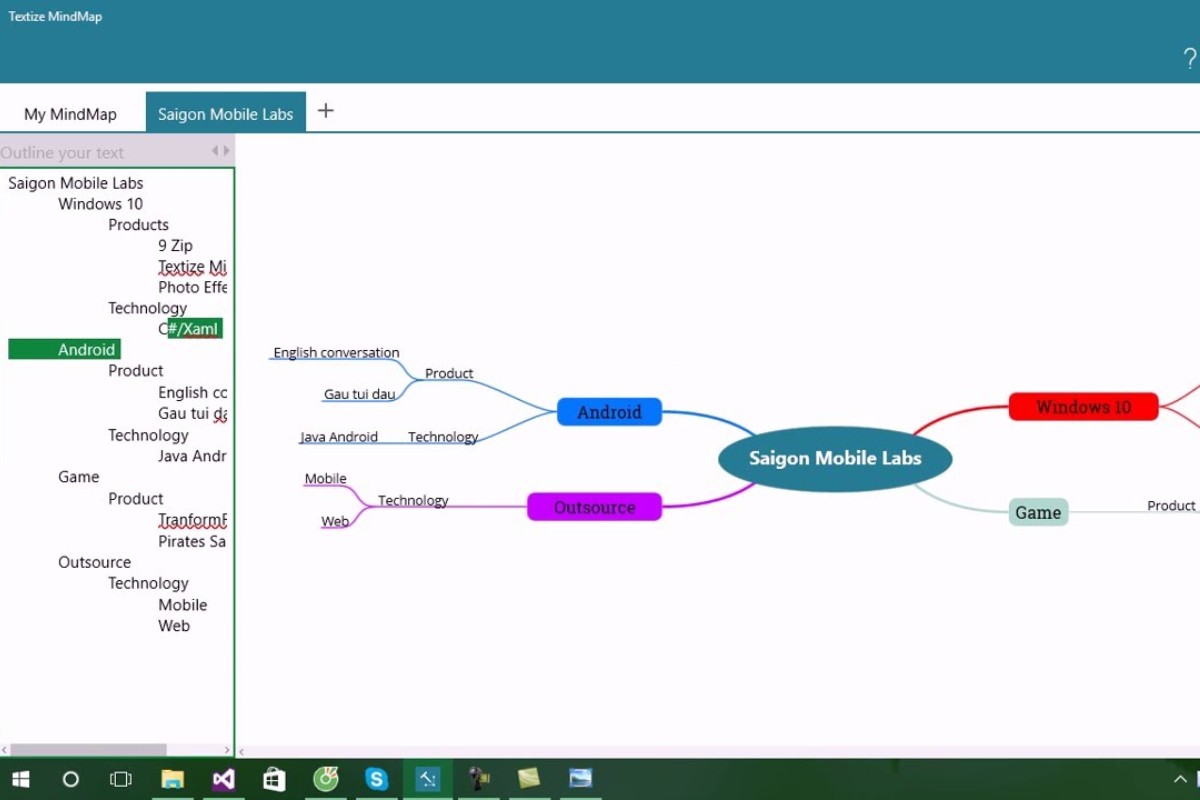1200x800 pixels.
Task: Select red Windows 10 node on map
Action: click(x=1083, y=407)
